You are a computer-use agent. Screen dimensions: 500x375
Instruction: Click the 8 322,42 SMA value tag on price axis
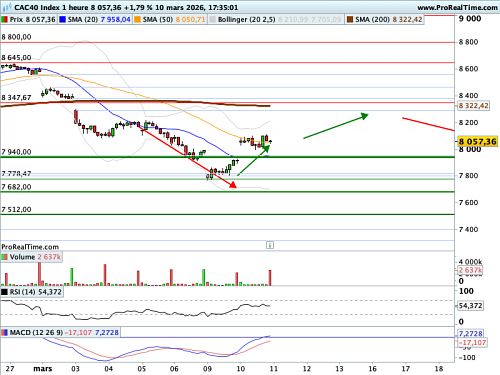pos(473,106)
